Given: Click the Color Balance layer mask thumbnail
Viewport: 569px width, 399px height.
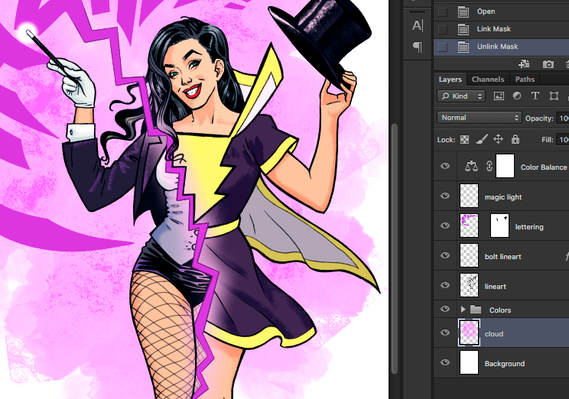Looking at the screenshot, I should pyautogui.click(x=505, y=166).
